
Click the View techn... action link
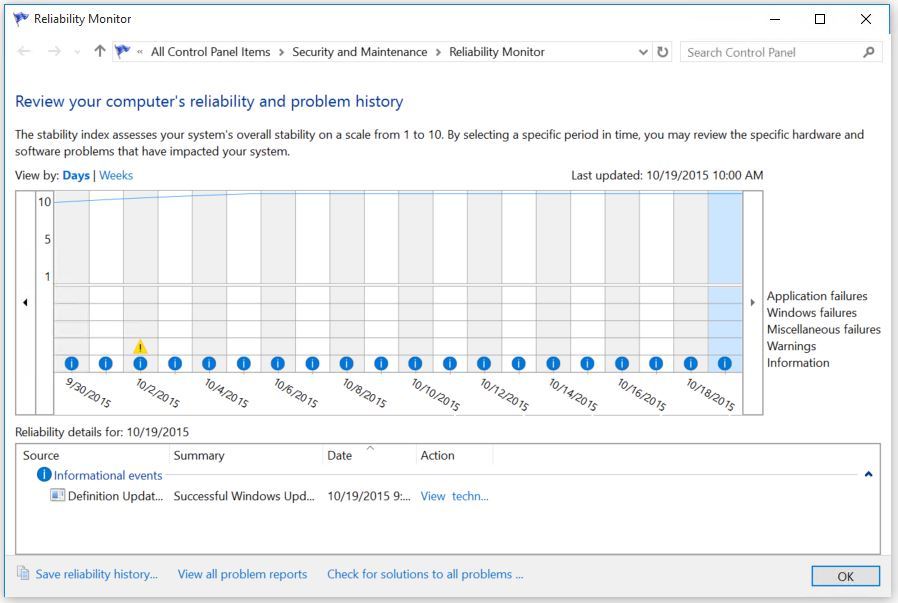[x=454, y=496]
